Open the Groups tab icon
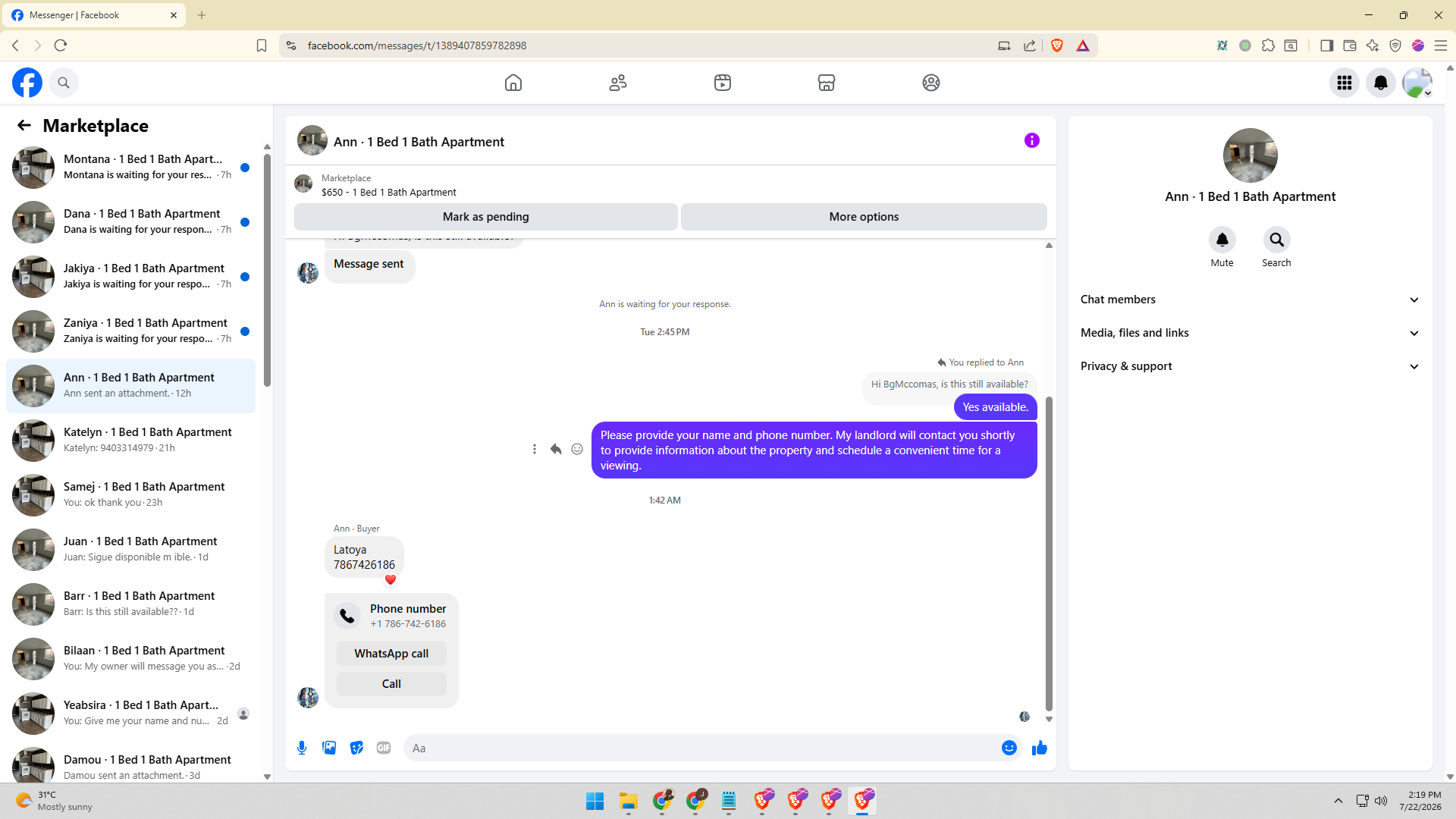Screen dimensions: 1456x819 point(931,83)
